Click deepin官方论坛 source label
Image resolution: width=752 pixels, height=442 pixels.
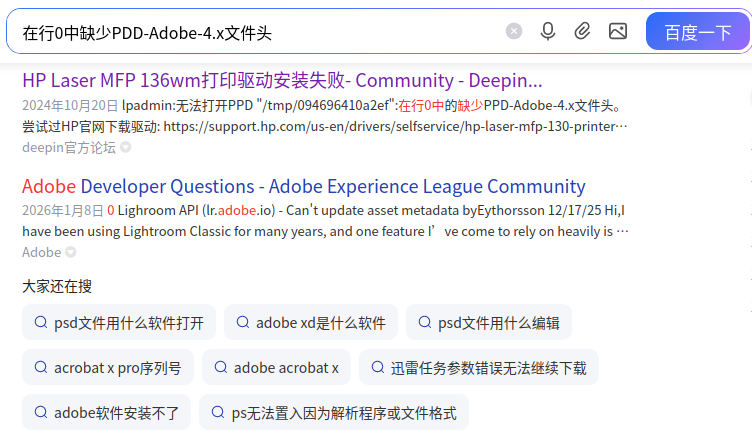pyautogui.click(x=69, y=148)
